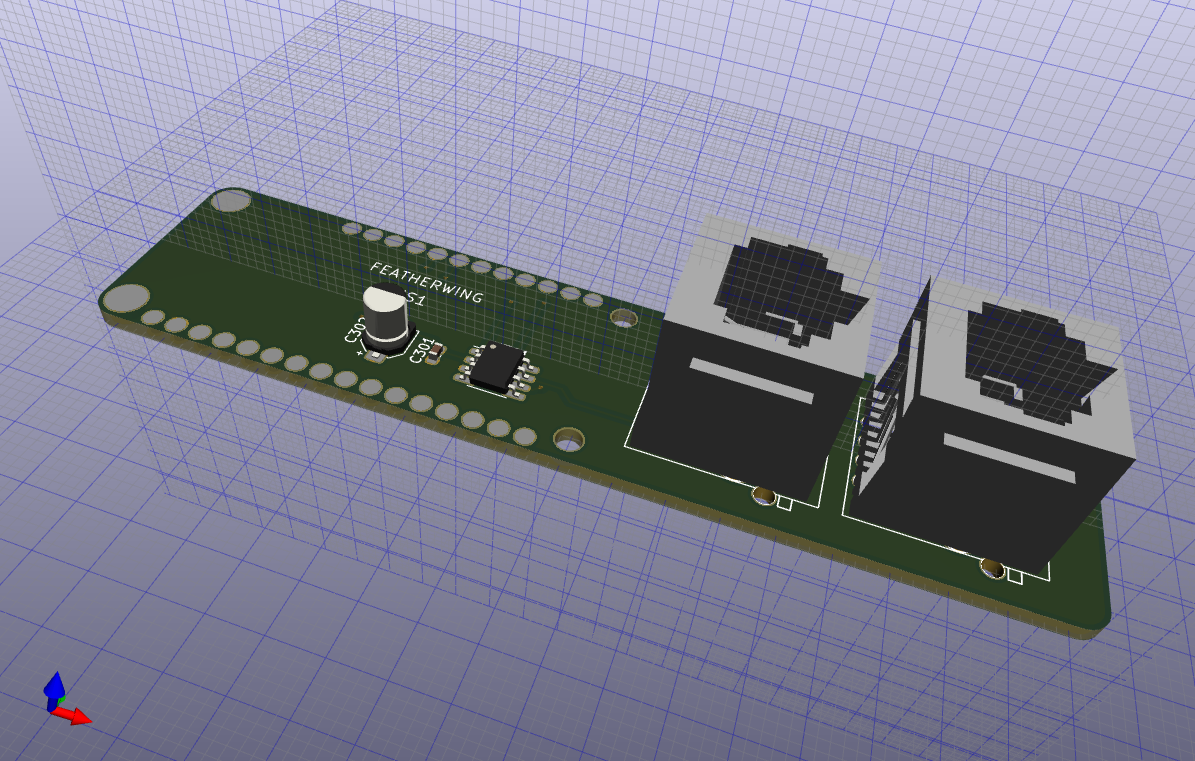This screenshot has height=761, width=1195.
Task: Select the small C301 capacitor component
Action: pyautogui.click(x=438, y=353)
